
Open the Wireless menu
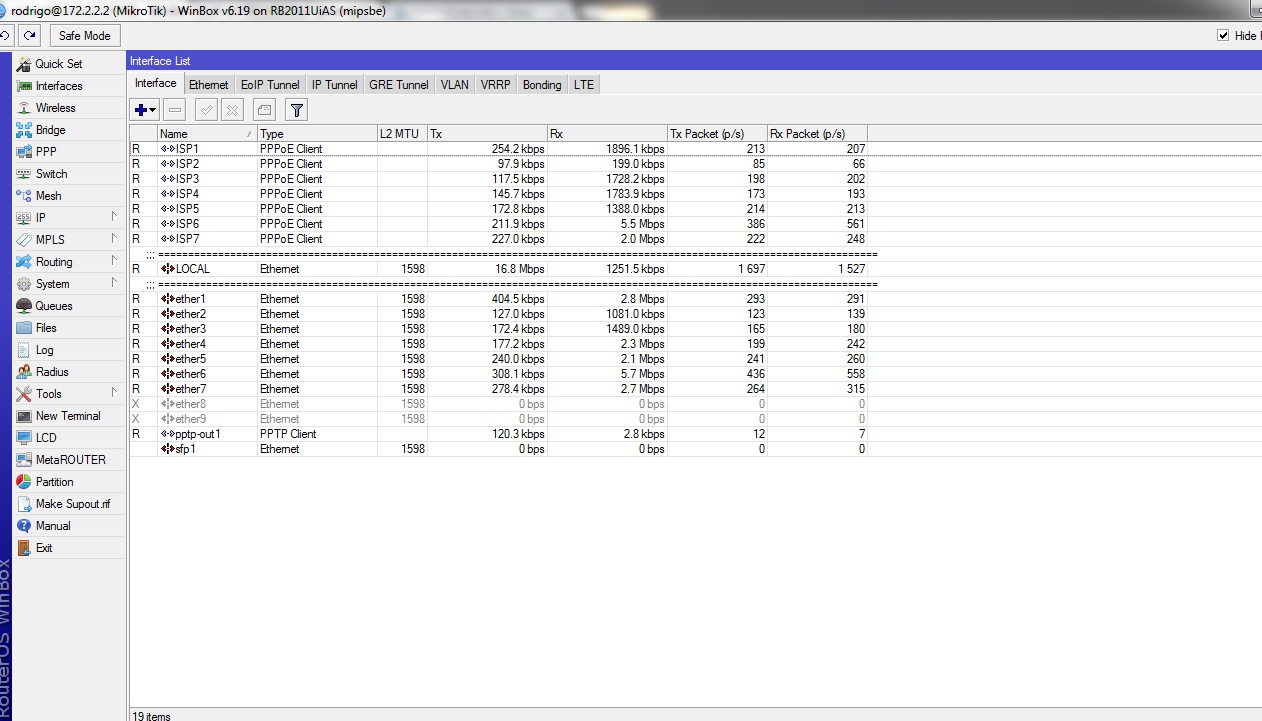pos(68,108)
